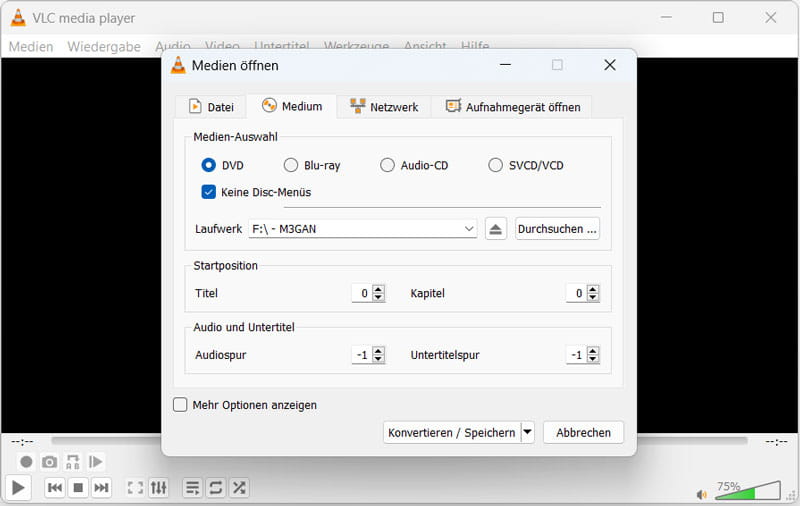Toggle A-B loop icon

(72, 462)
